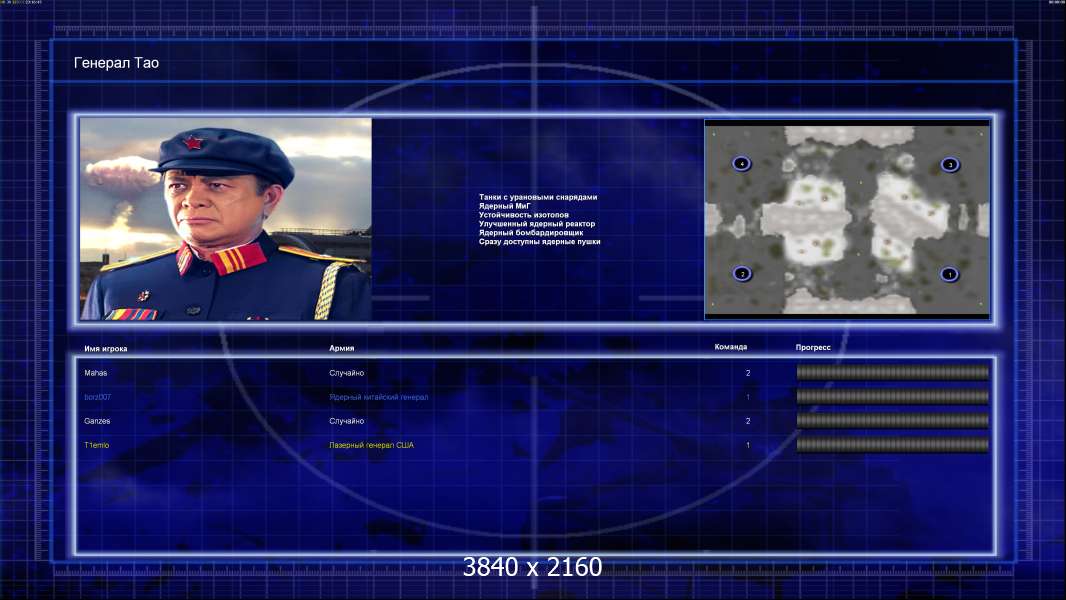
Task: Click 'Ядерный бомбардировщик' ability line
Action: pos(530,232)
